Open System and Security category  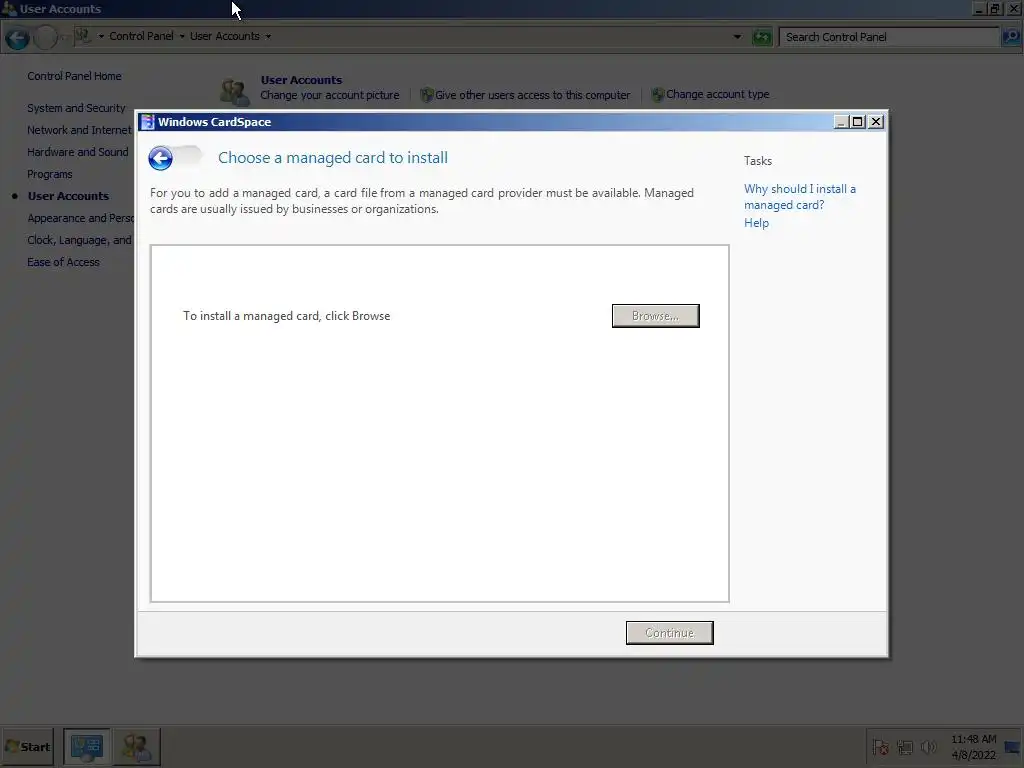[x=76, y=108]
